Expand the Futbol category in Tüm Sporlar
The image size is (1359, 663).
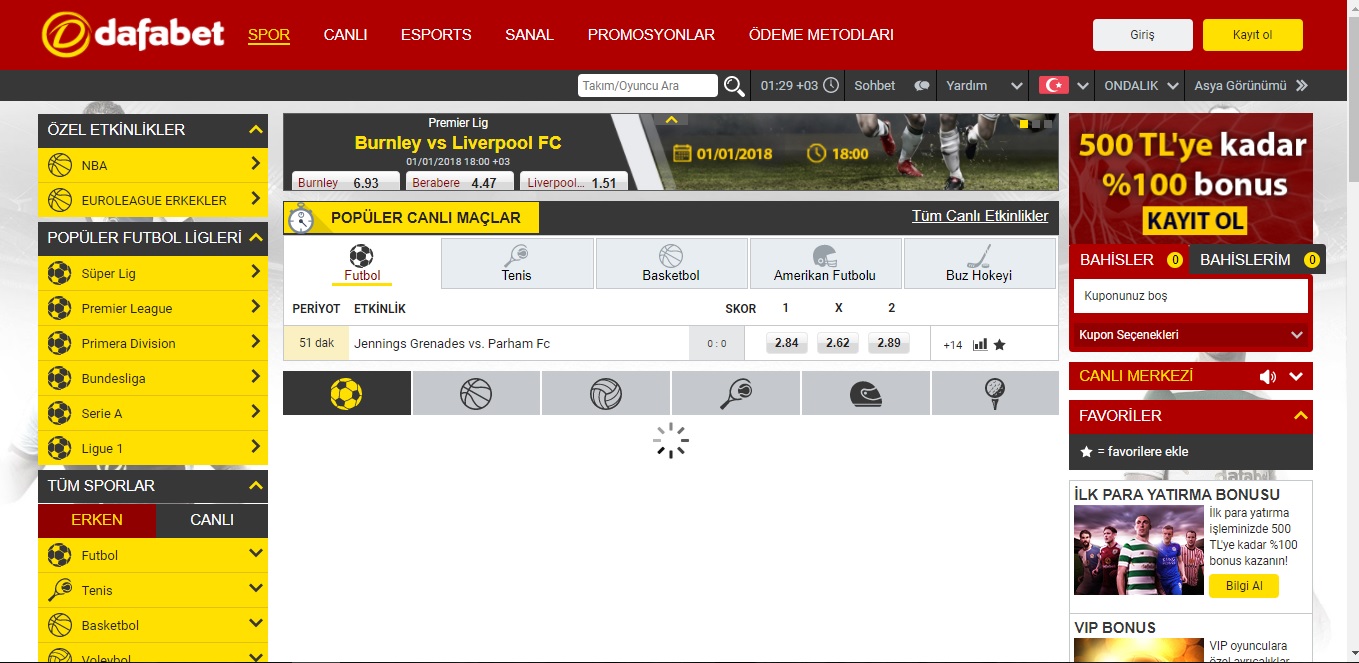pyautogui.click(x=256, y=554)
